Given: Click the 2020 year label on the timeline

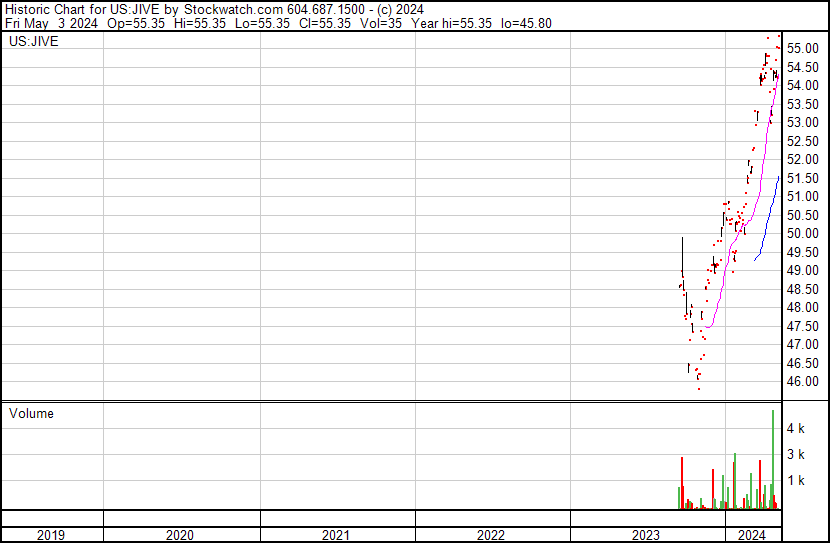Looking at the screenshot, I should [179, 535].
